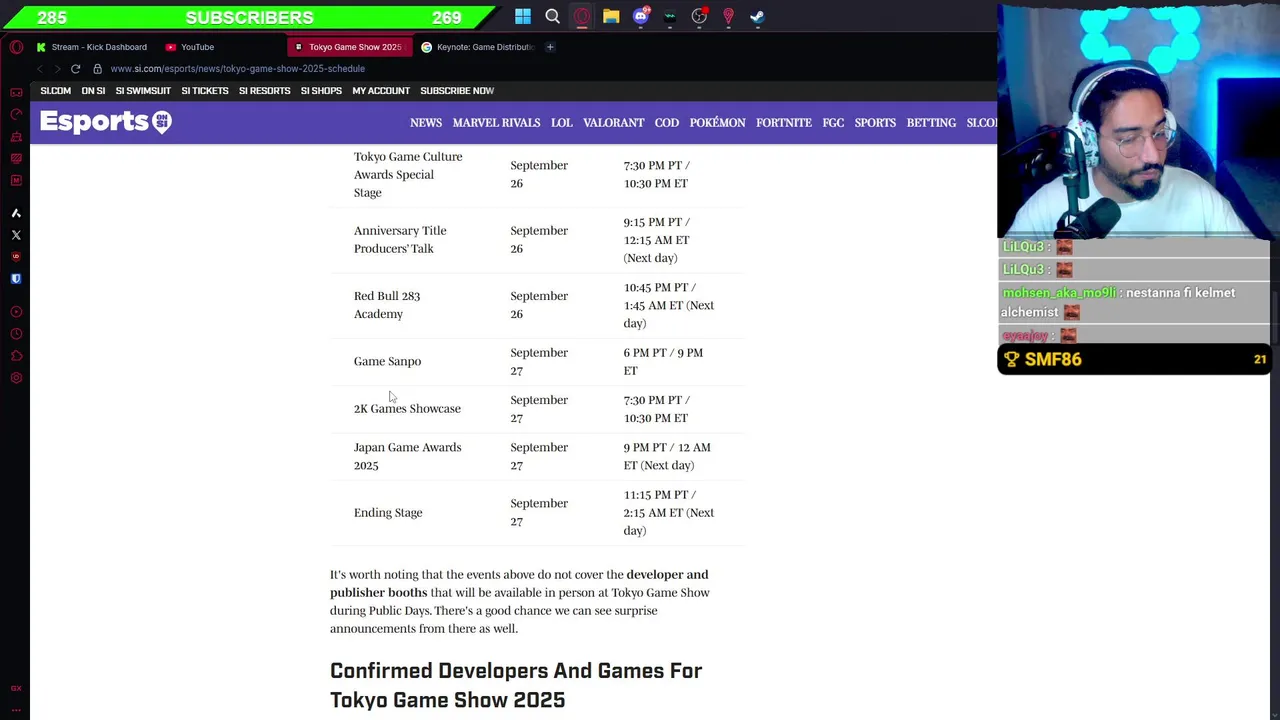Open File Explorer from the taskbar

611,17
